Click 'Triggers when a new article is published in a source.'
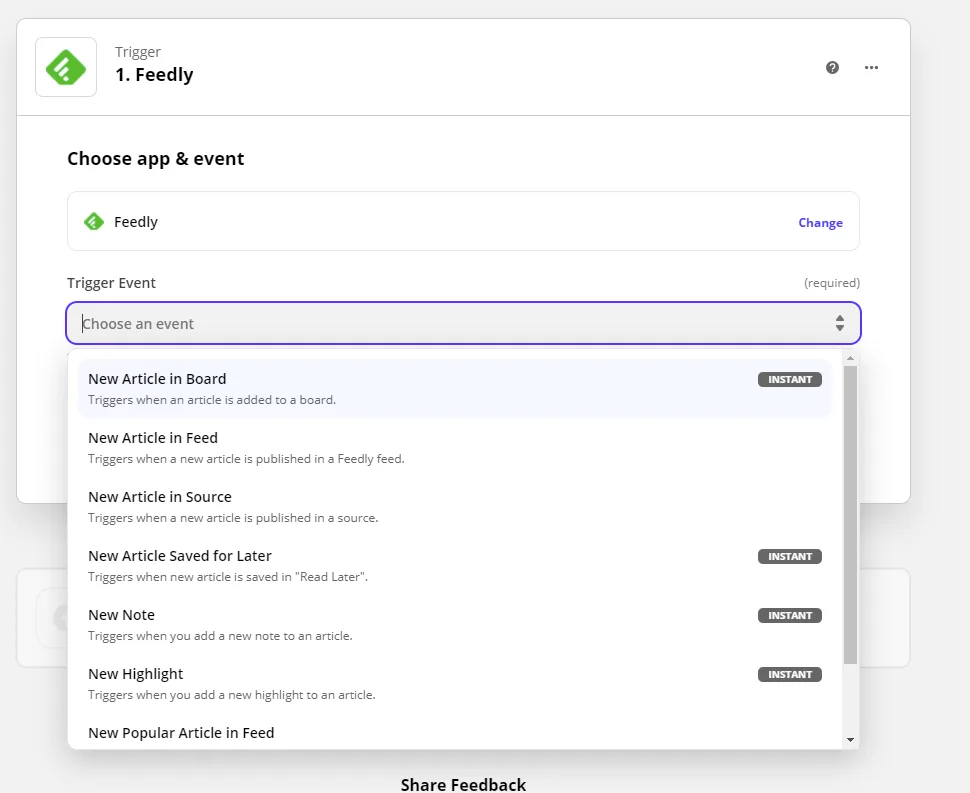The width and height of the screenshot is (970, 793). point(233,518)
